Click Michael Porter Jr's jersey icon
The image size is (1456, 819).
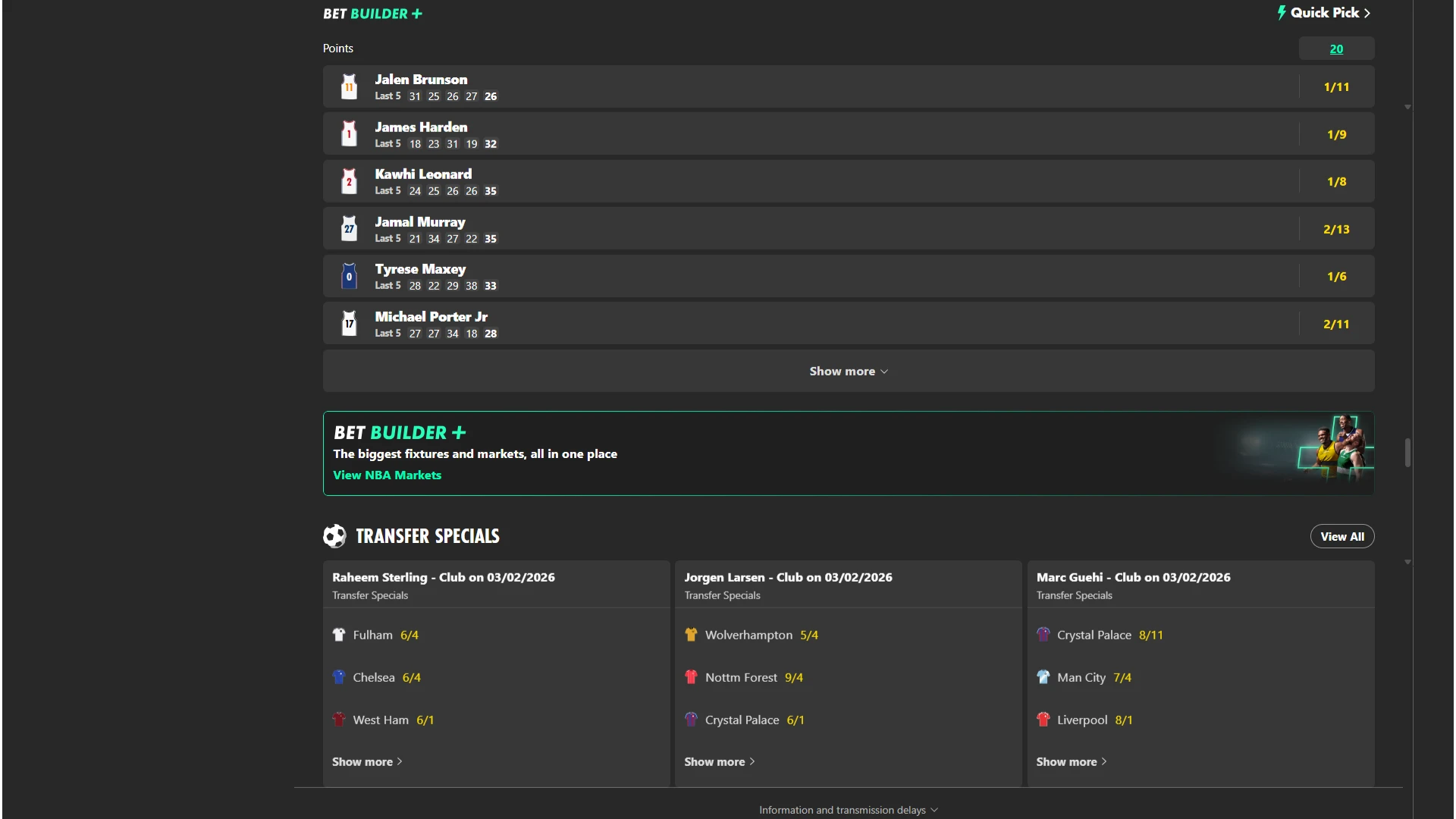(349, 323)
